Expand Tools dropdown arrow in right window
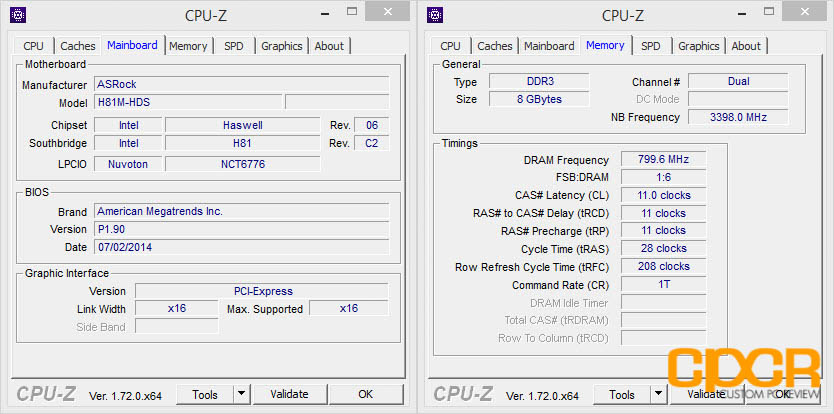 (658, 394)
